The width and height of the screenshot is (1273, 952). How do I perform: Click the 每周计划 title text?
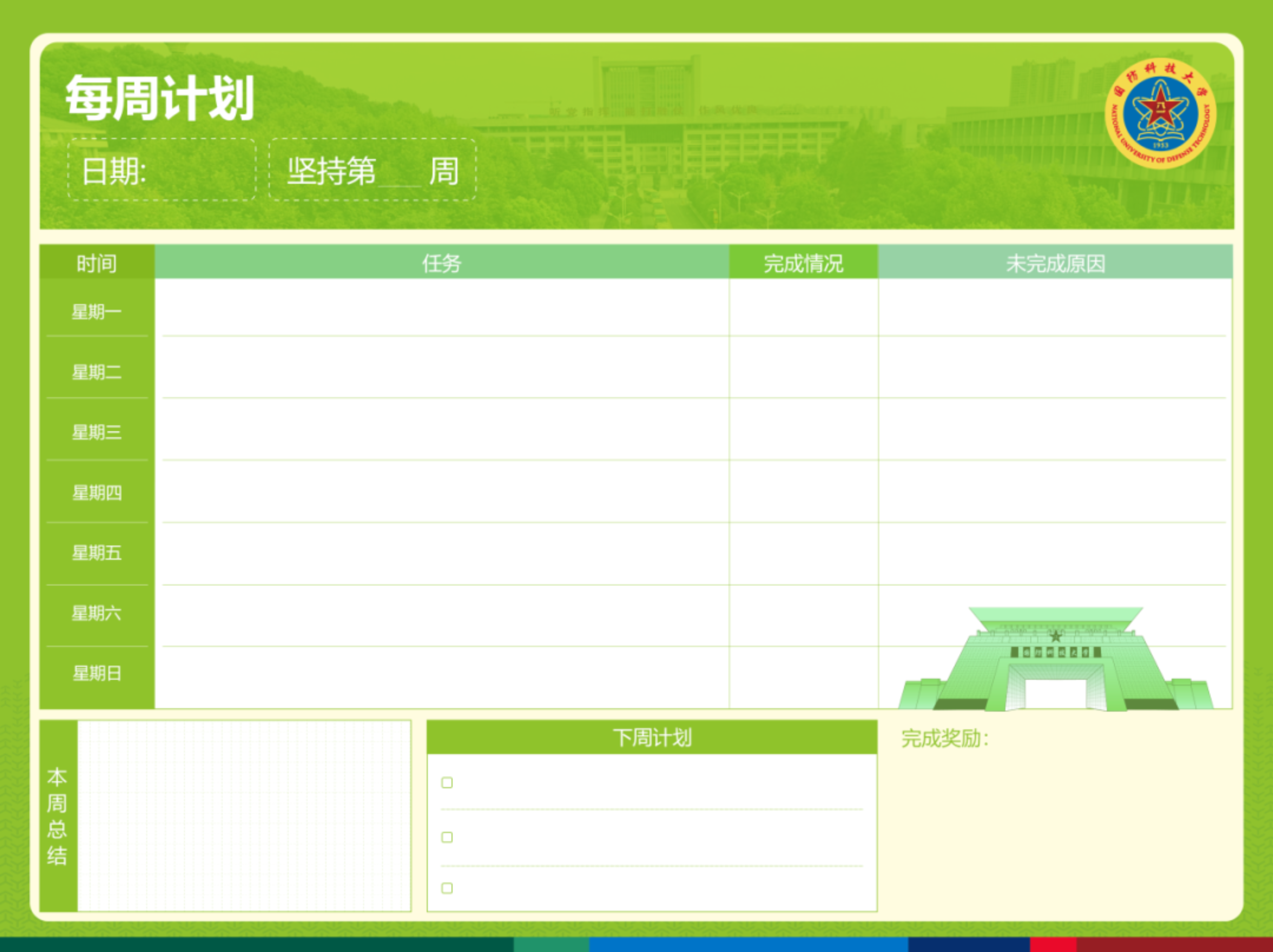pos(160,98)
